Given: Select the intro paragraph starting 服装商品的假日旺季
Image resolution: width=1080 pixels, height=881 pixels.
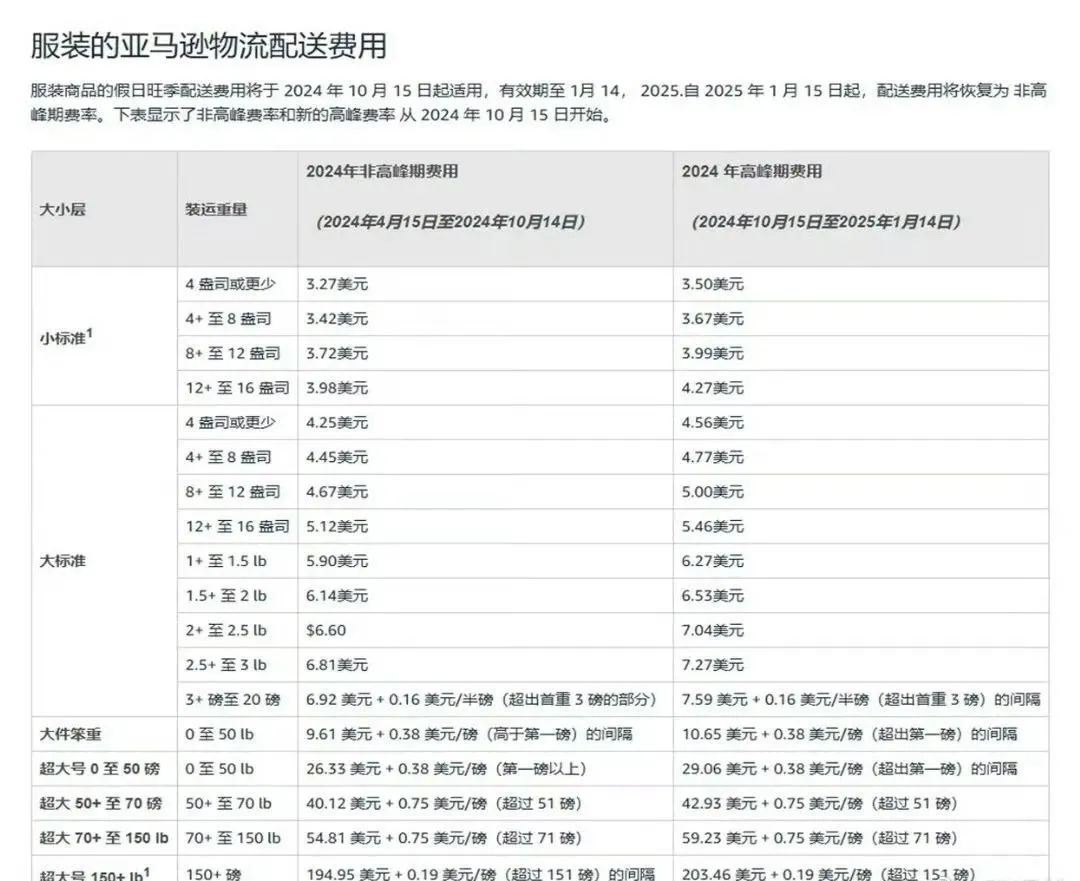Looking at the screenshot, I should click(539, 103).
